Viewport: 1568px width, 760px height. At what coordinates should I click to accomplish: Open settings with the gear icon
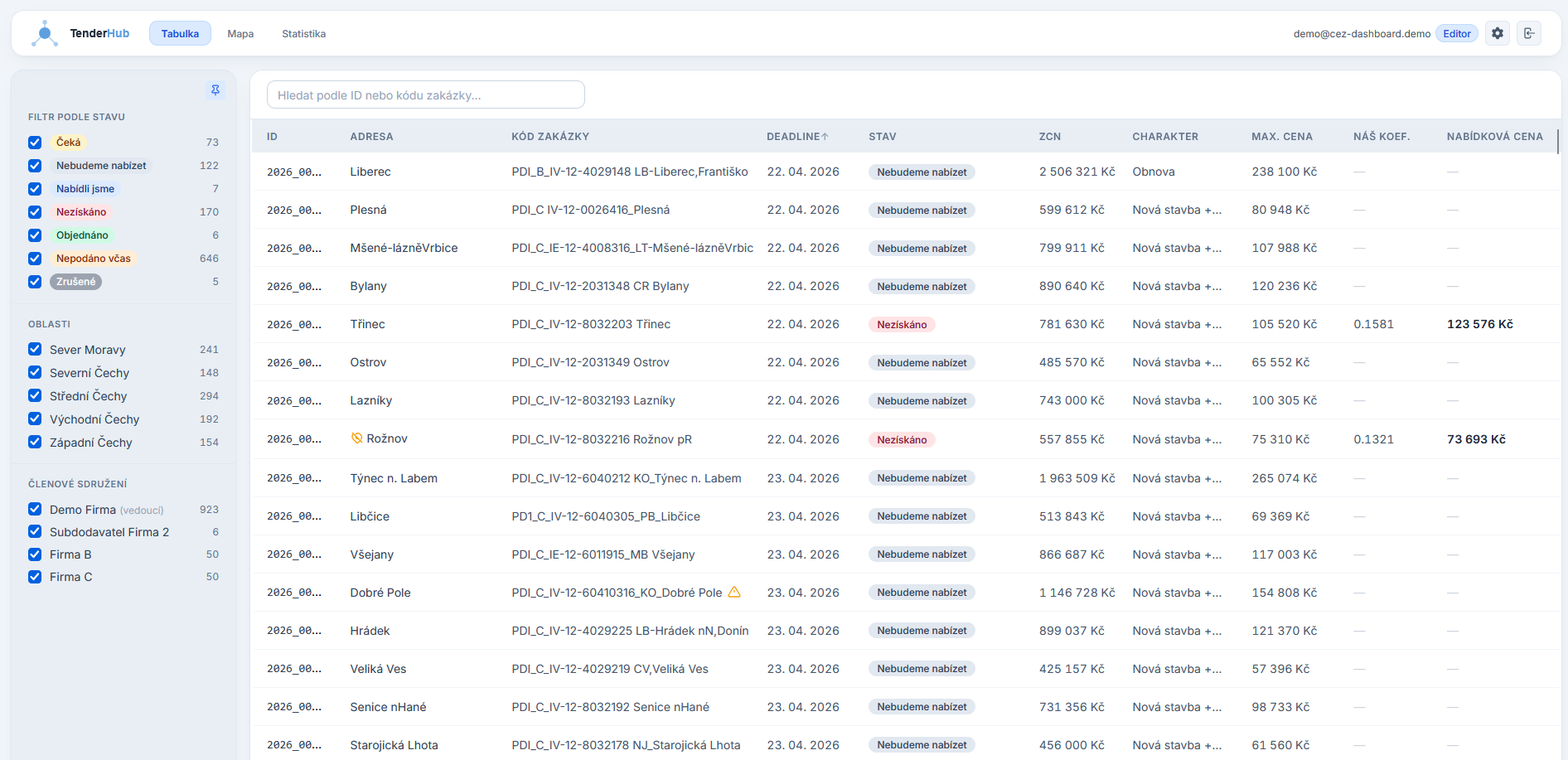[x=1498, y=33]
